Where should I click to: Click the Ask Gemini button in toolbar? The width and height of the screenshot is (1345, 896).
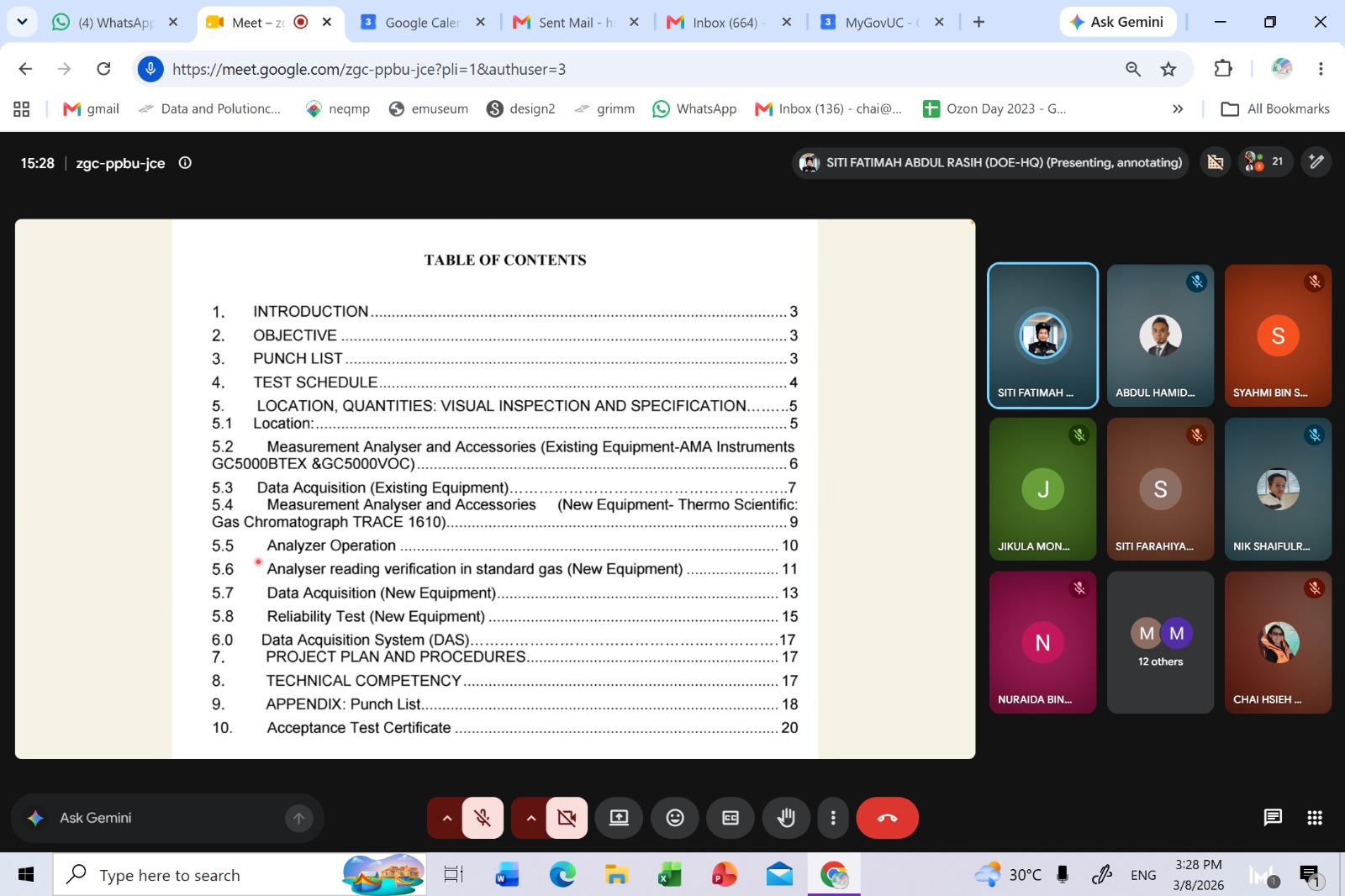point(1116,22)
